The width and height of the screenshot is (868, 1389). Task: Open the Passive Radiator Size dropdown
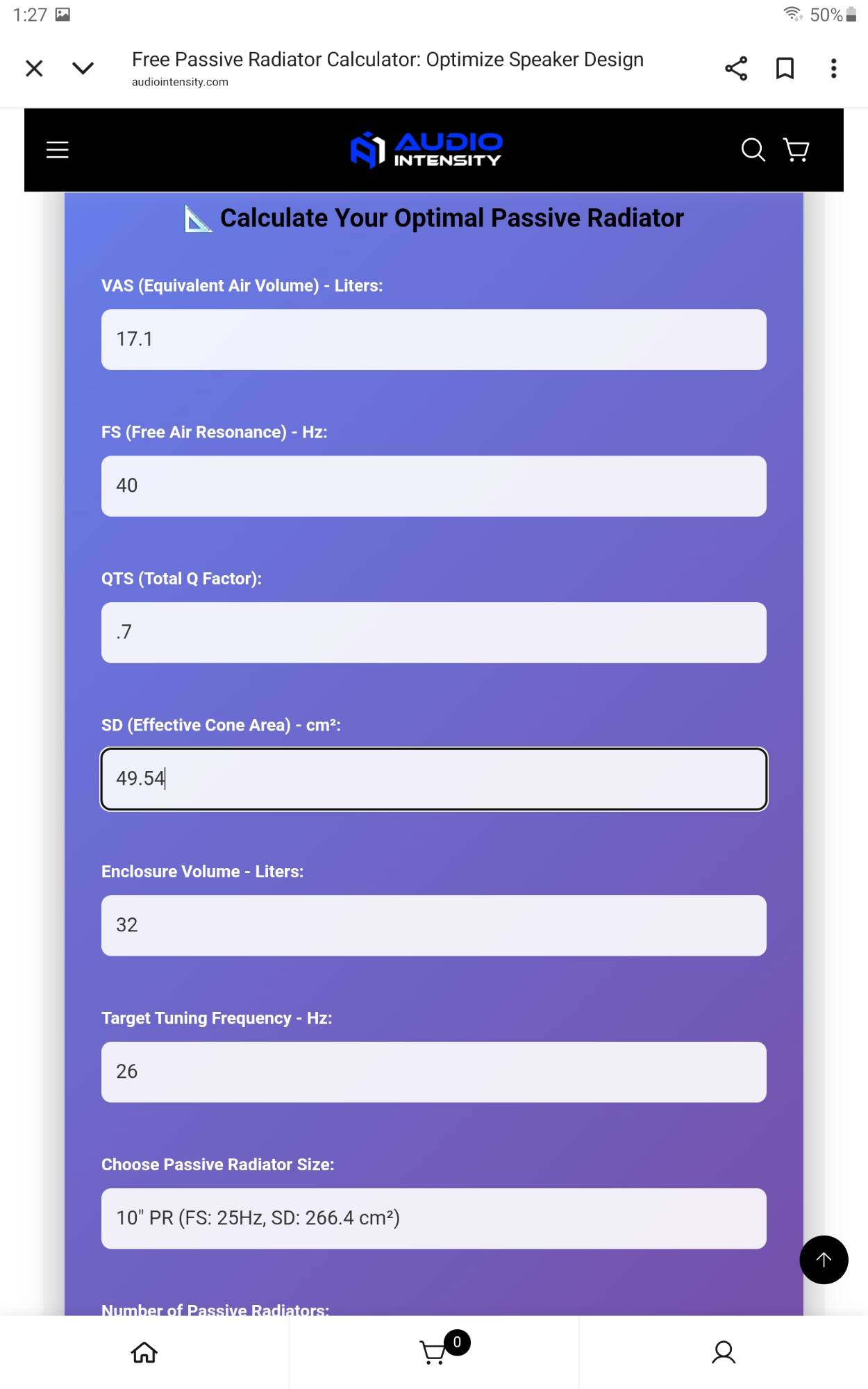pos(433,1218)
